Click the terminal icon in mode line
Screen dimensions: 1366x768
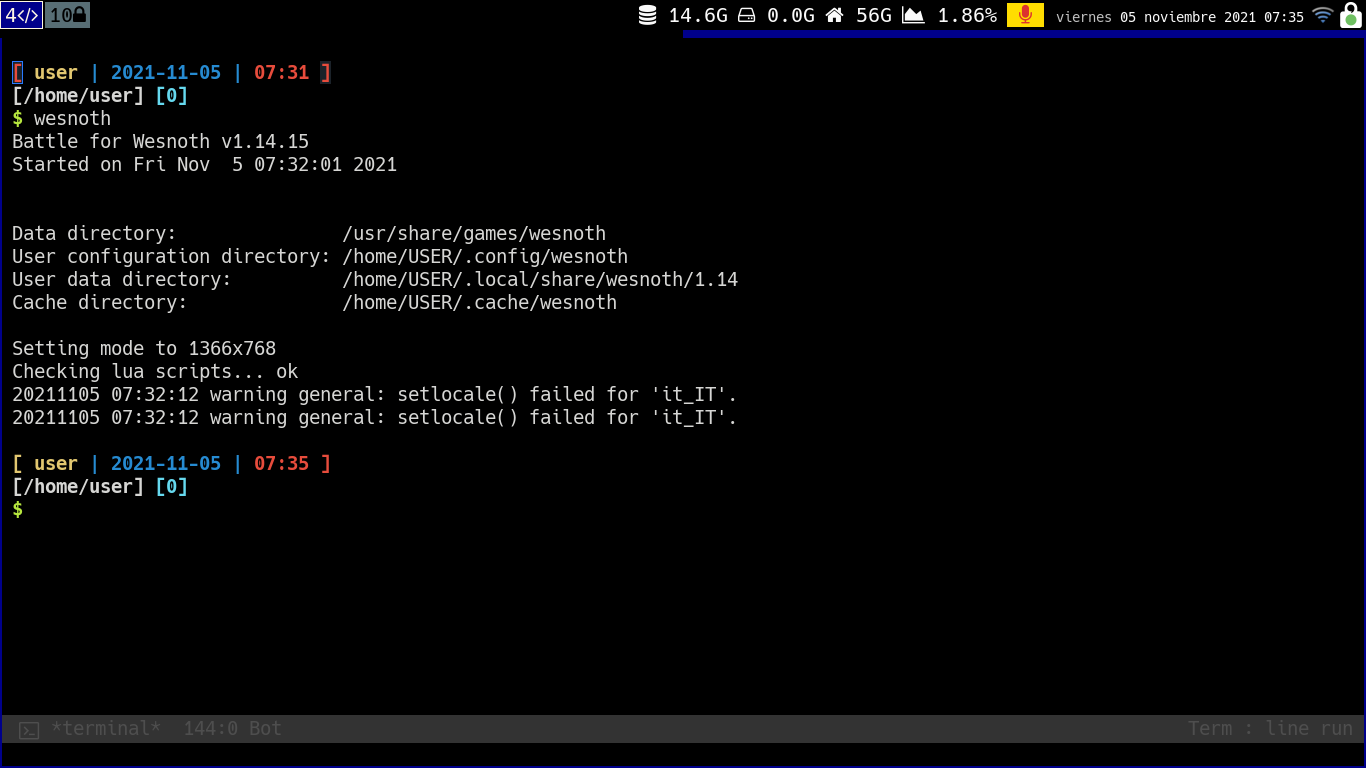pos(29,730)
